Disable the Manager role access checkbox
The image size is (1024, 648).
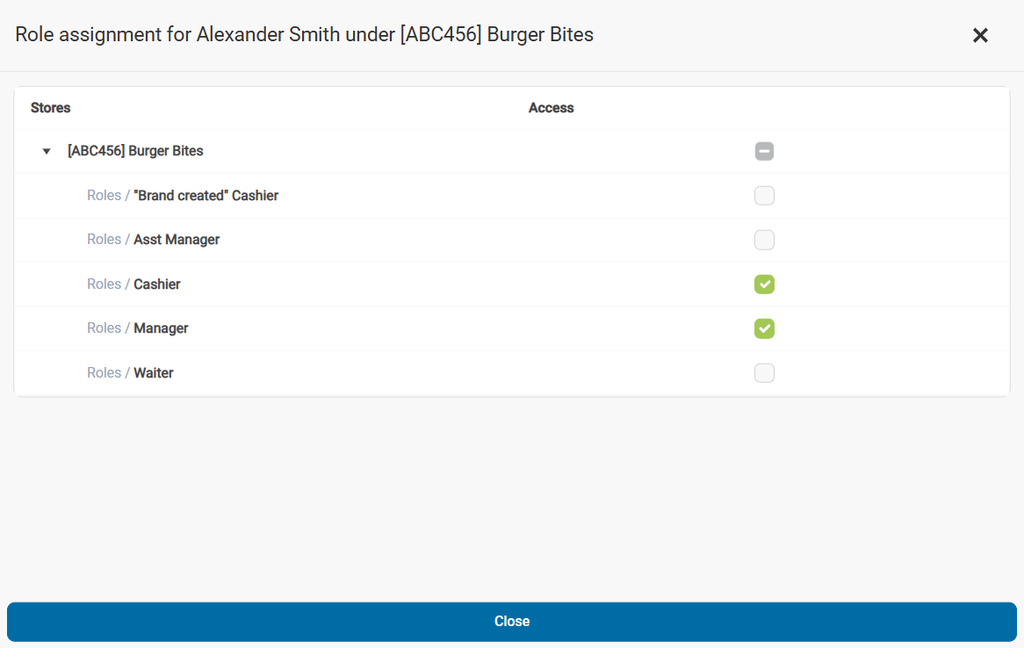click(764, 329)
